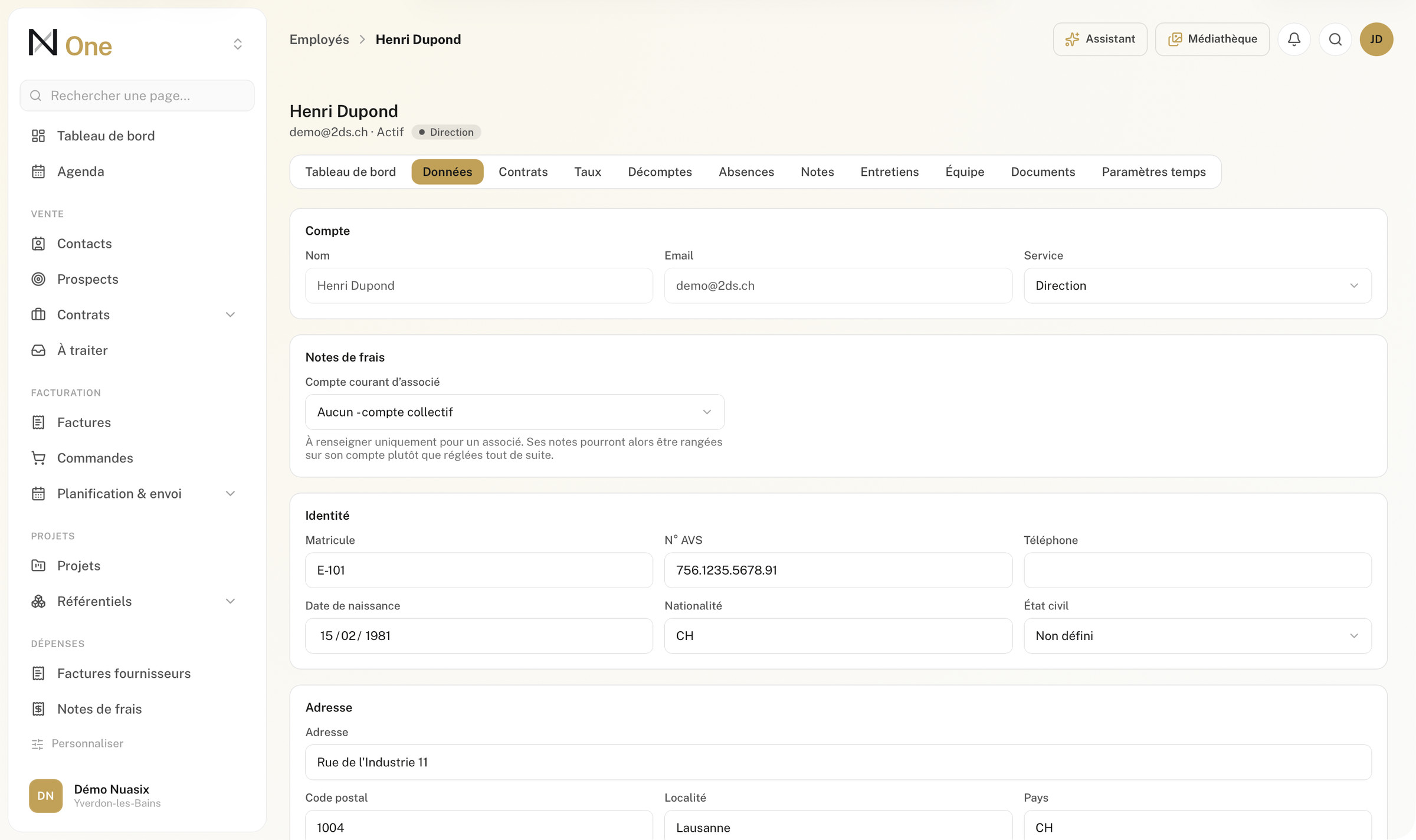The width and height of the screenshot is (1416, 840).
Task: Click the search magnifier icon in header
Action: [1335, 39]
